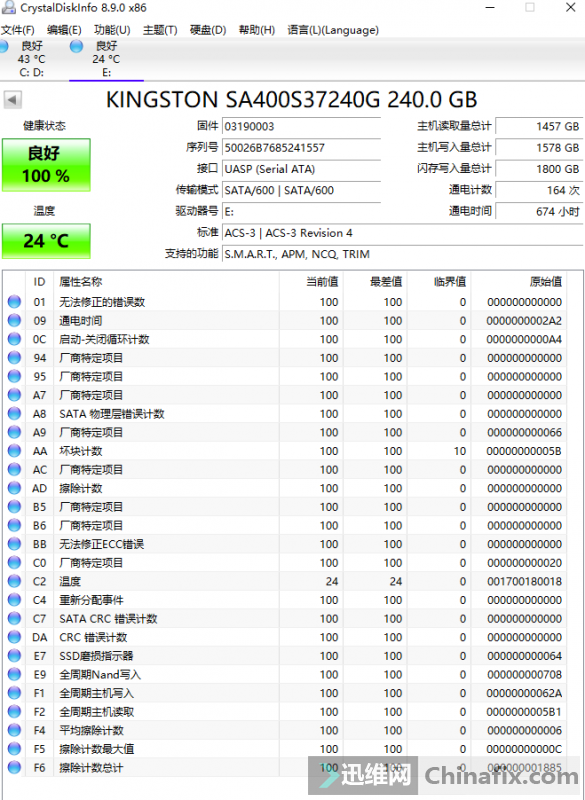The image size is (585, 800).
Task: Click status orb for C7 SATA CRC 错误计数
Action: pyautogui.click(x=14, y=618)
